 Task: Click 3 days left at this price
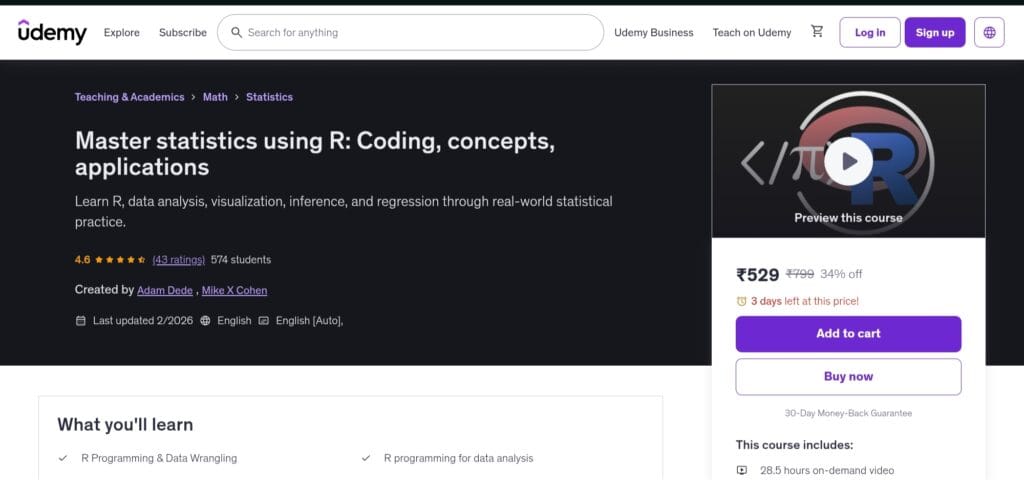(805, 302)
